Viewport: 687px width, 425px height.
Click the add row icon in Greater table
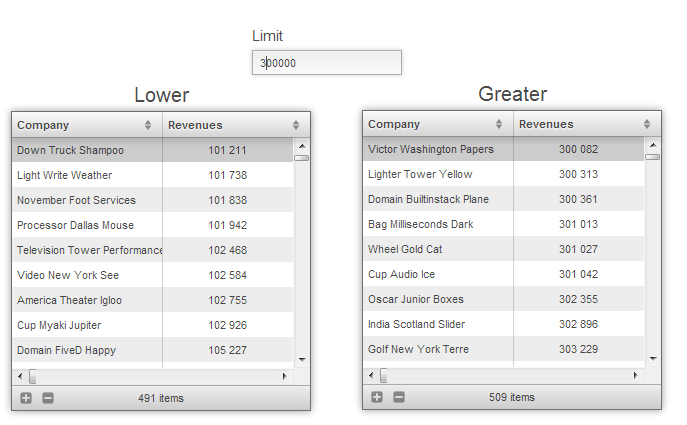[x=377, y=397]
